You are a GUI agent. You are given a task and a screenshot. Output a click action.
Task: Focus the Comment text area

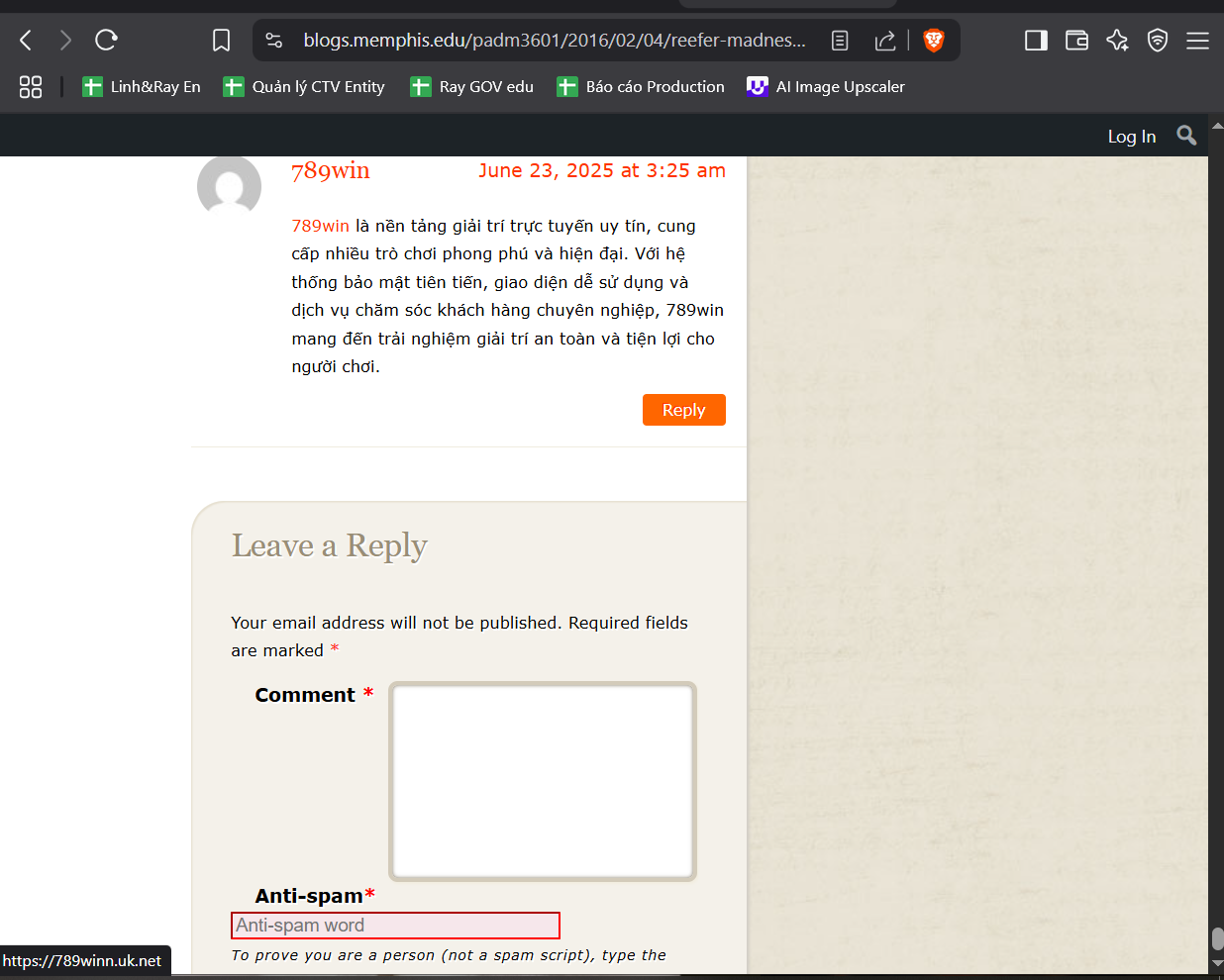(543, 781)
